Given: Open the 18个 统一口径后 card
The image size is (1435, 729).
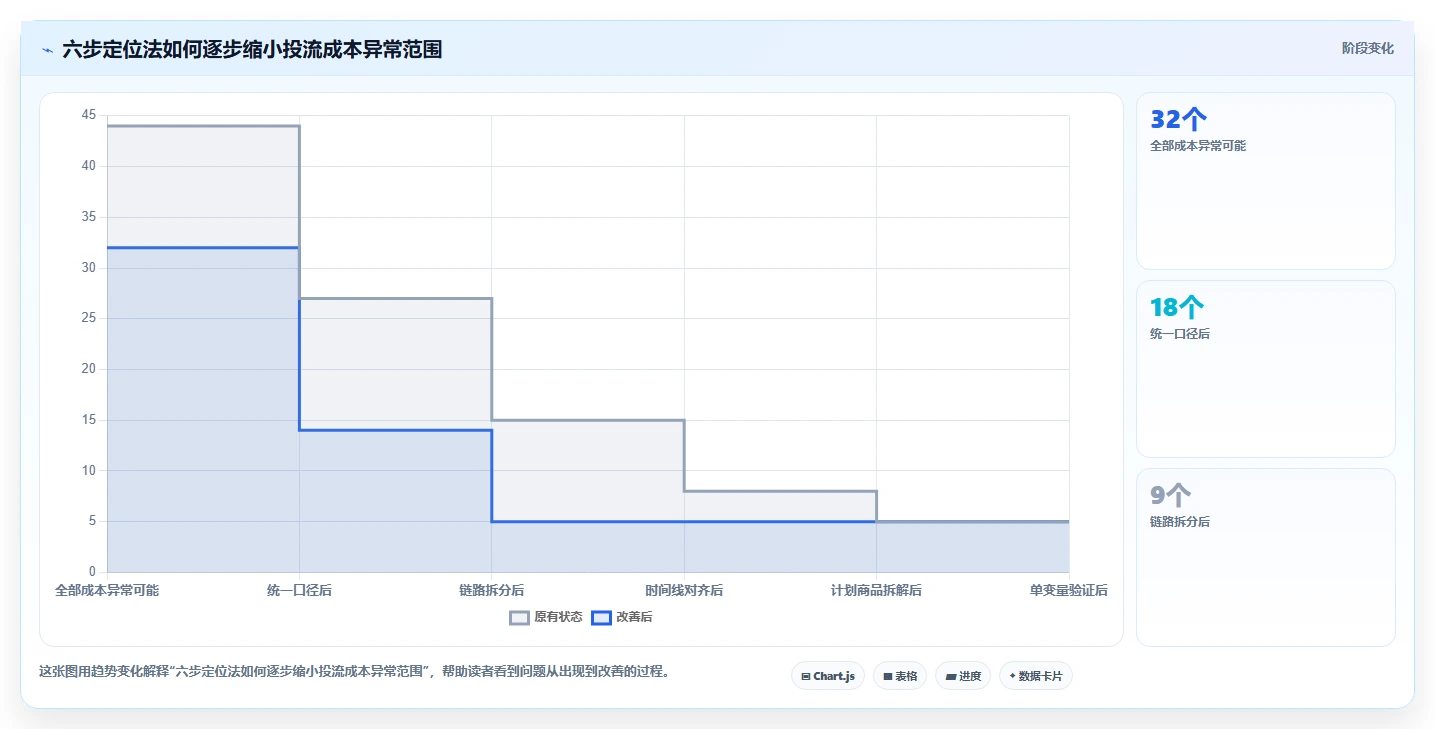Looking at the screenshot, I should (x=1265, y=369).
